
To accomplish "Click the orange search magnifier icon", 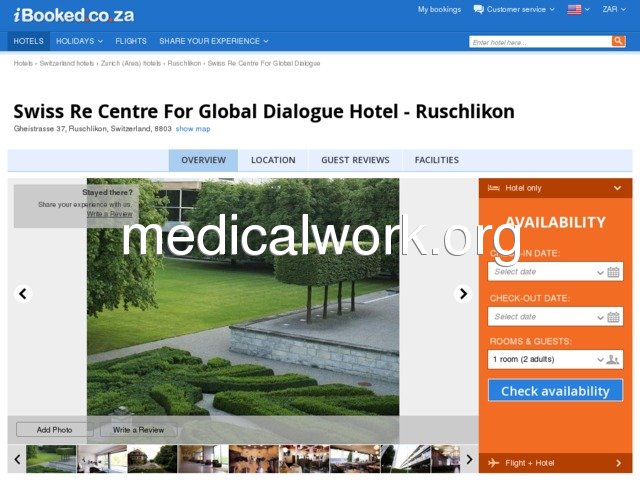I will [x=618, y=41].
